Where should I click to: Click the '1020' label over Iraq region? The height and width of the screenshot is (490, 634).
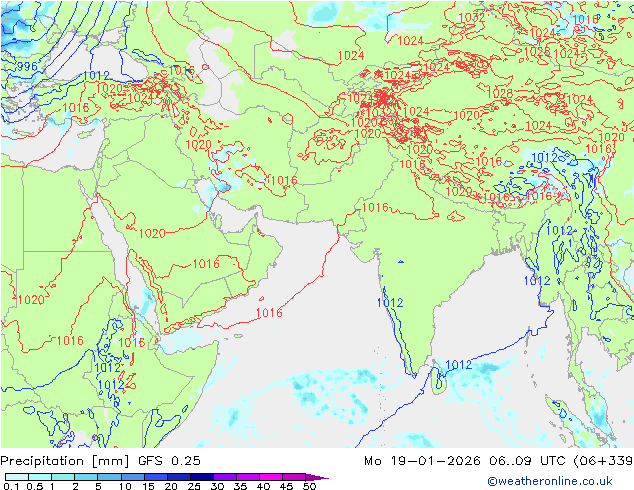coord(198,144)
